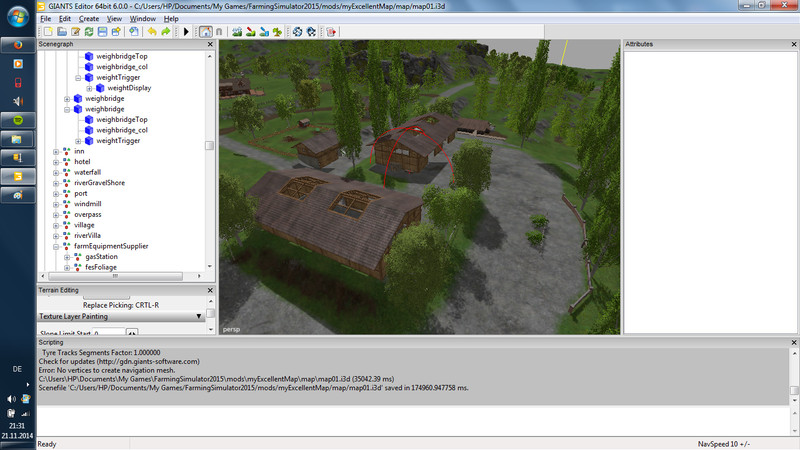Screen dimensions: 800x450
Task: Import a file using the import icon
Action: (134, 32)
